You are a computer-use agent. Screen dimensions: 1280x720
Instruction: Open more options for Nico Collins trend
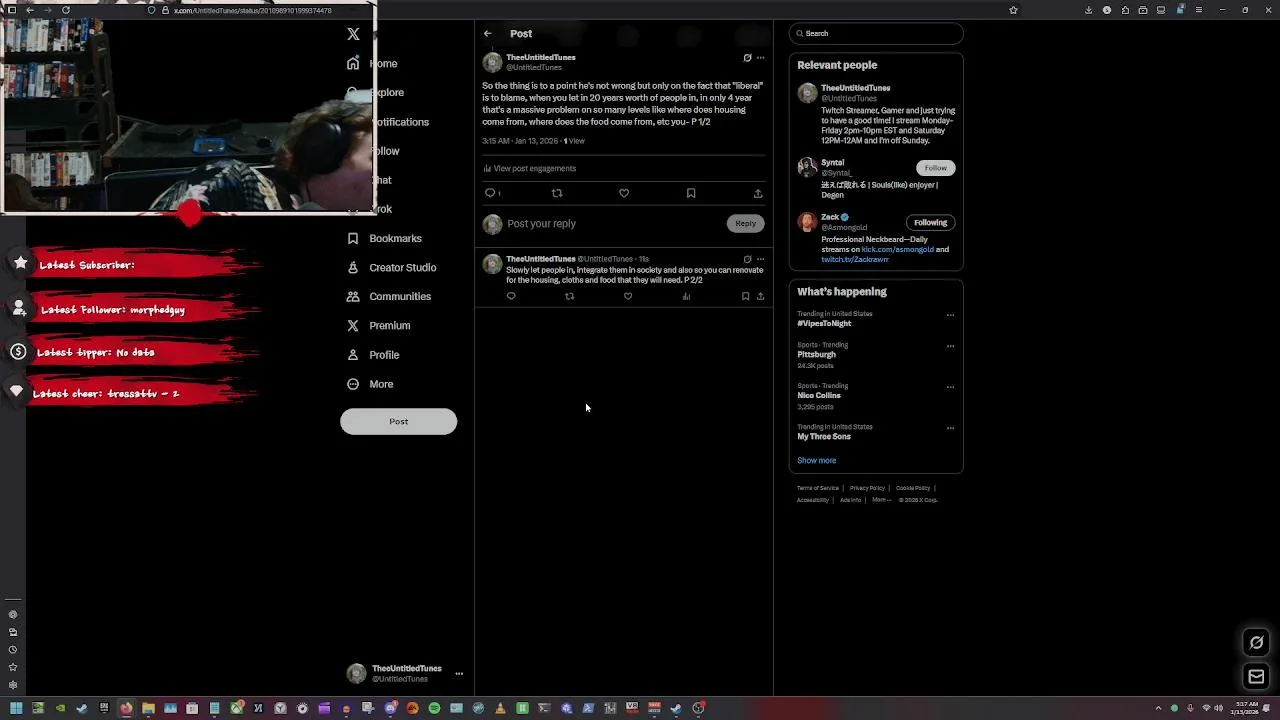point(950,387)
